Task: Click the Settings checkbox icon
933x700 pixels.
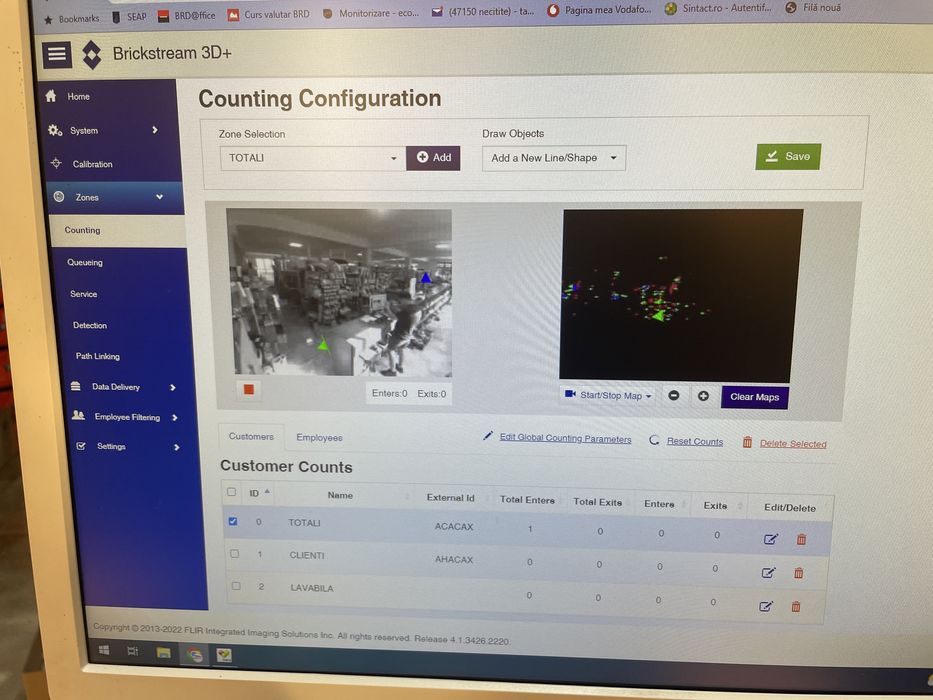Action: (x=81, y=446)
